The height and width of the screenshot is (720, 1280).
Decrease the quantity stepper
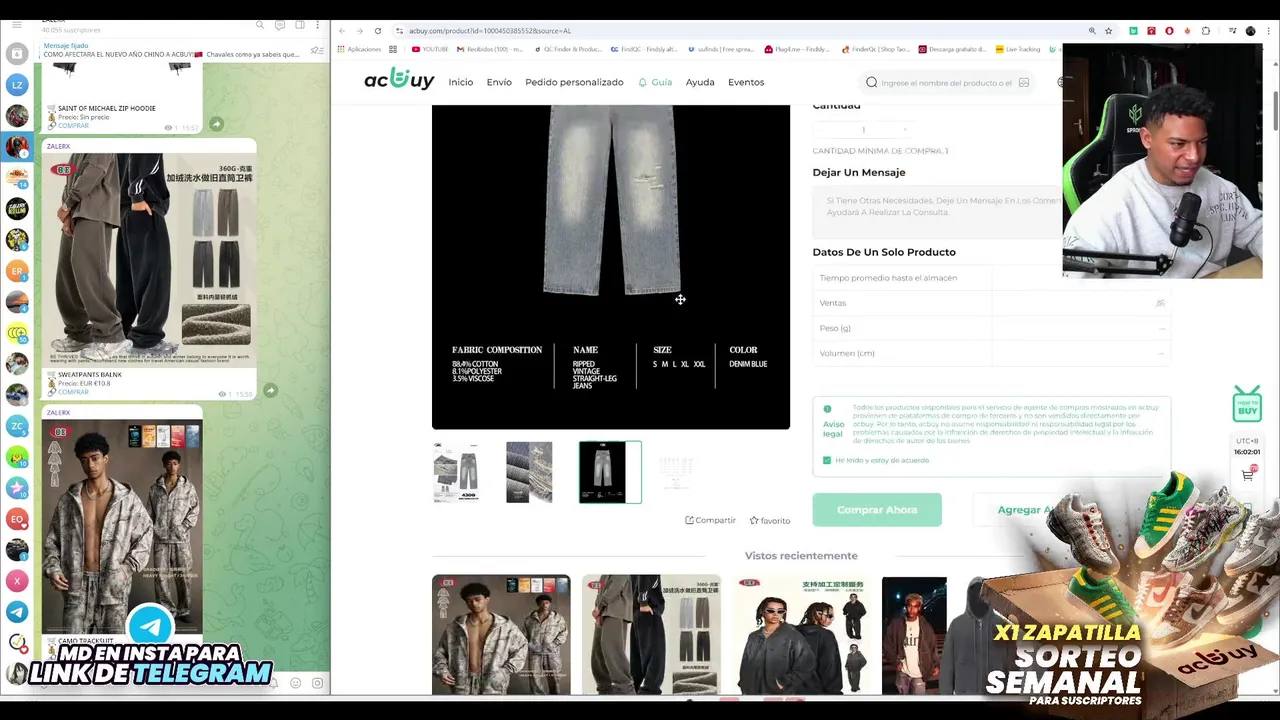[823, 129]
